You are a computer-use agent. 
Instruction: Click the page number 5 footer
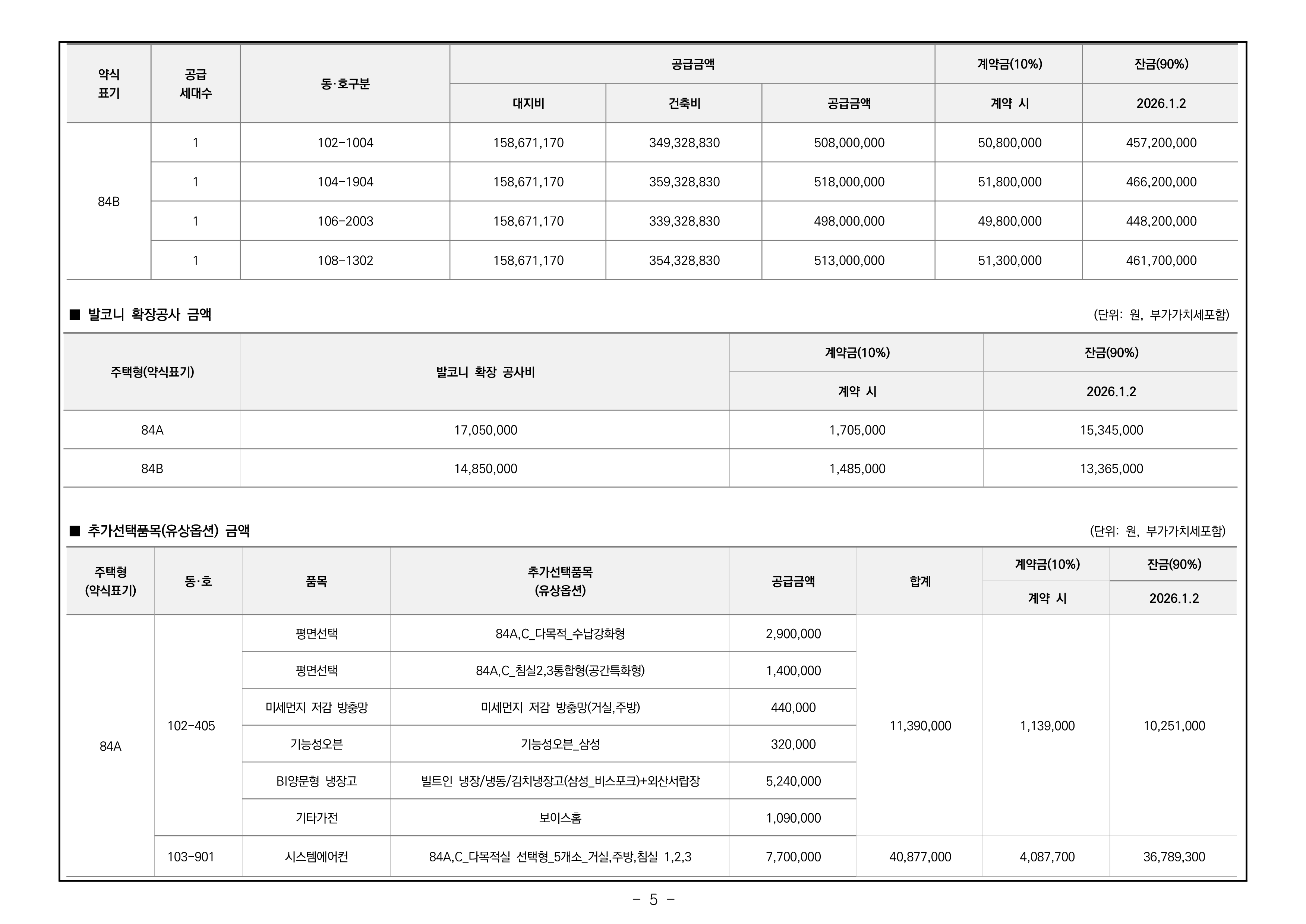click(653, 899)
